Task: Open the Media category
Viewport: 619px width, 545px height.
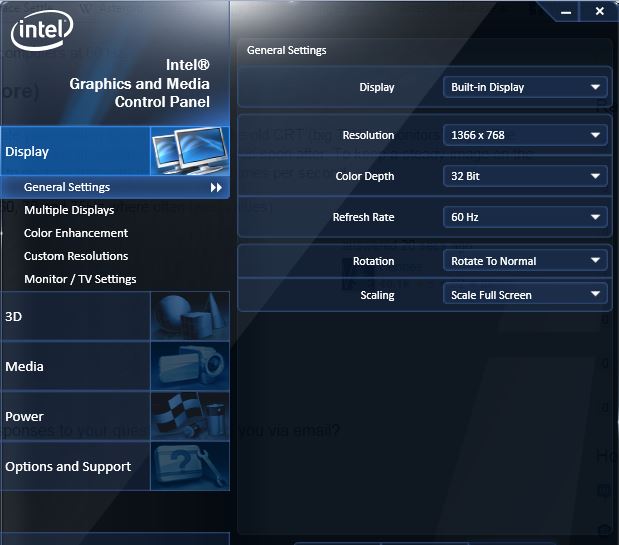Action: [x=115, y=366]
